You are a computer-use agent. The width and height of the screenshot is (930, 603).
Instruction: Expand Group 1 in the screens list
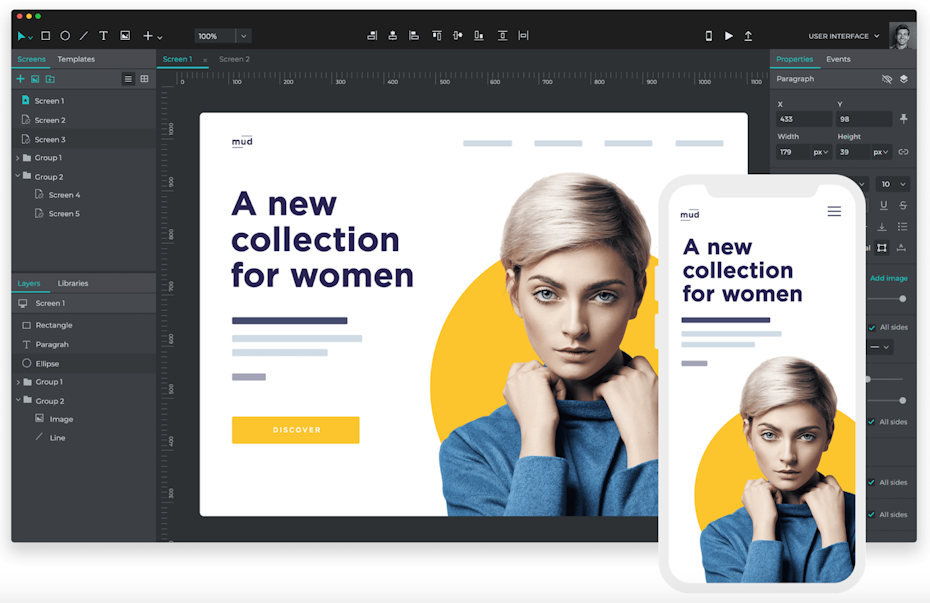[x=17, y=158]
